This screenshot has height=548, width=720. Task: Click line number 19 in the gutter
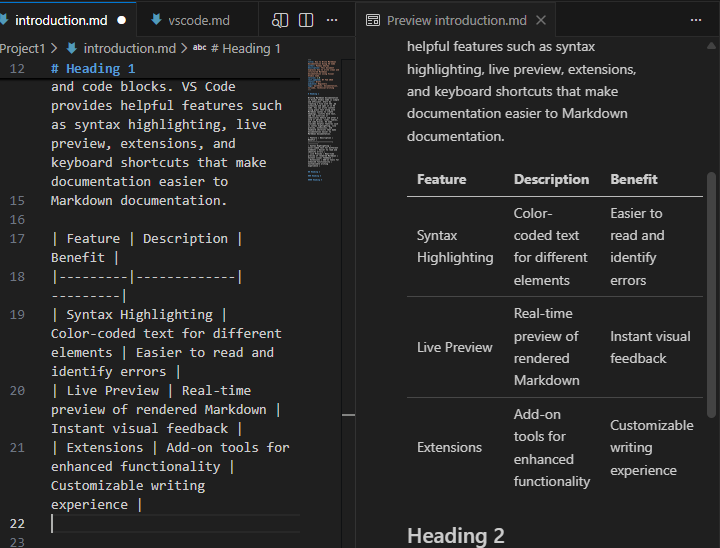point(17,315)
